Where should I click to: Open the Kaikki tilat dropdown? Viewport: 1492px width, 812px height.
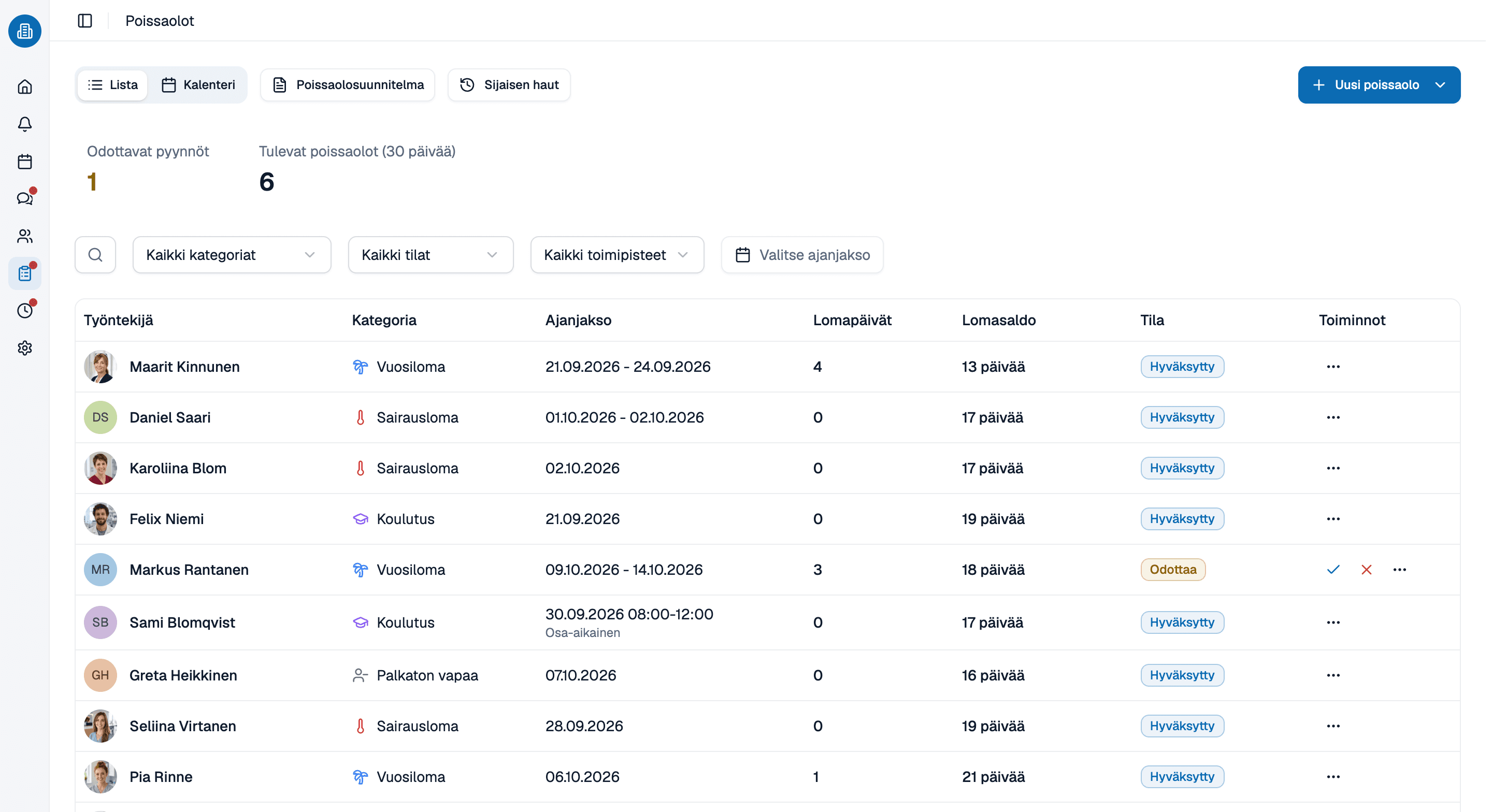[431, 255]
